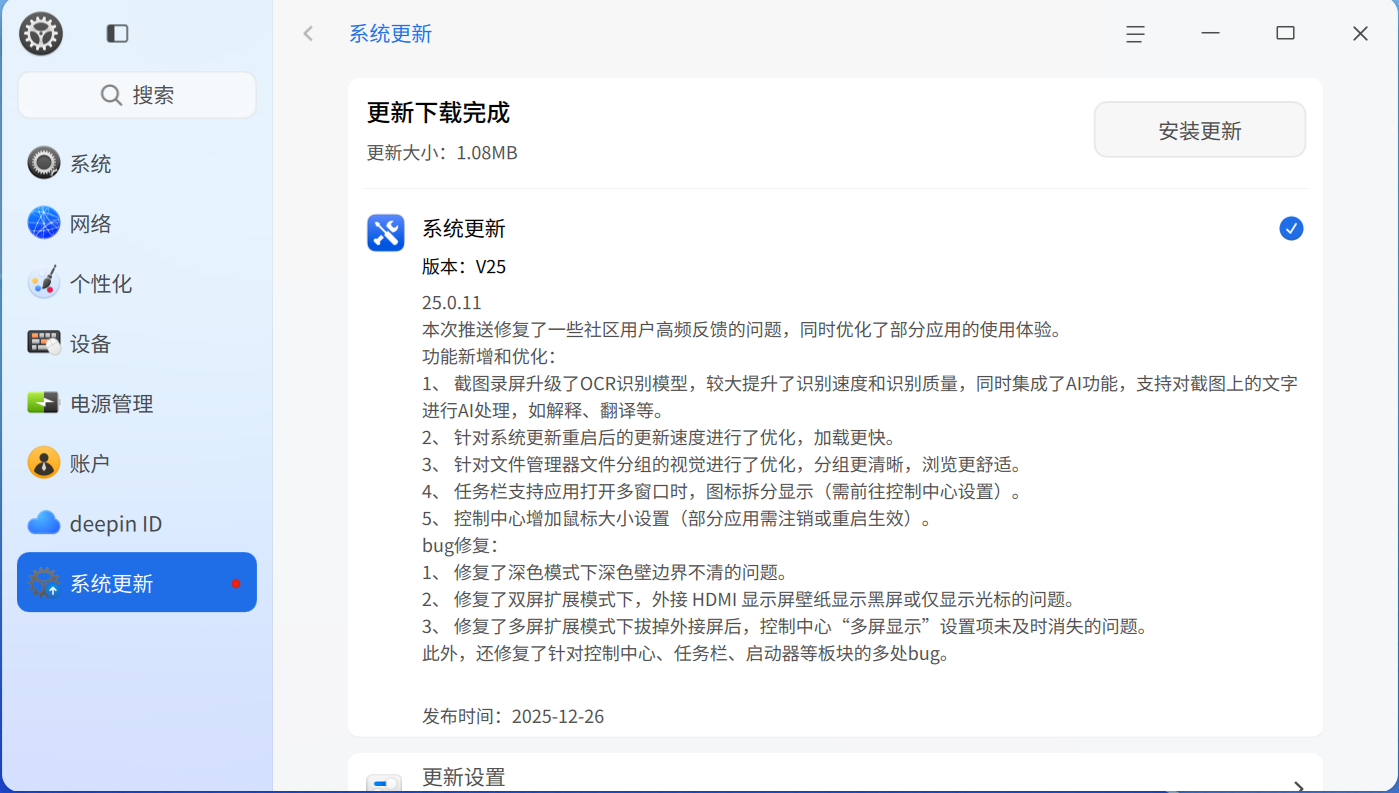Open the hamburger main menu icon
Screen dimensions: 1399x793
coord(1135,34)
